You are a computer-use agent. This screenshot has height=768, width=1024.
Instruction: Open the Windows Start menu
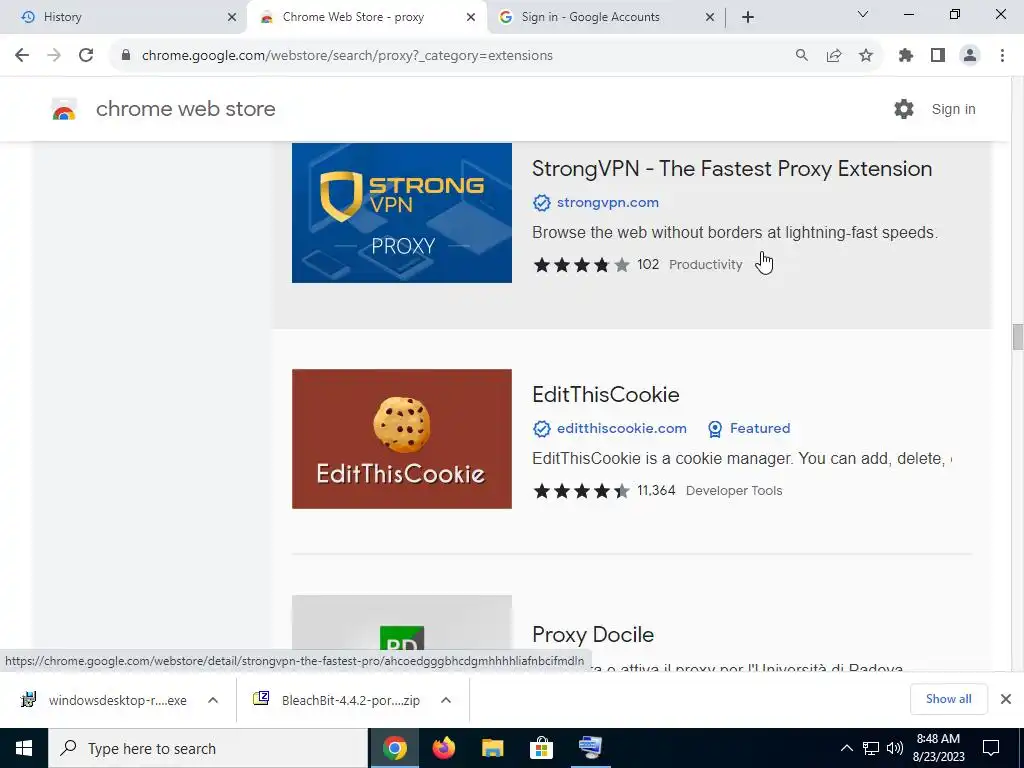coord(24,748)
